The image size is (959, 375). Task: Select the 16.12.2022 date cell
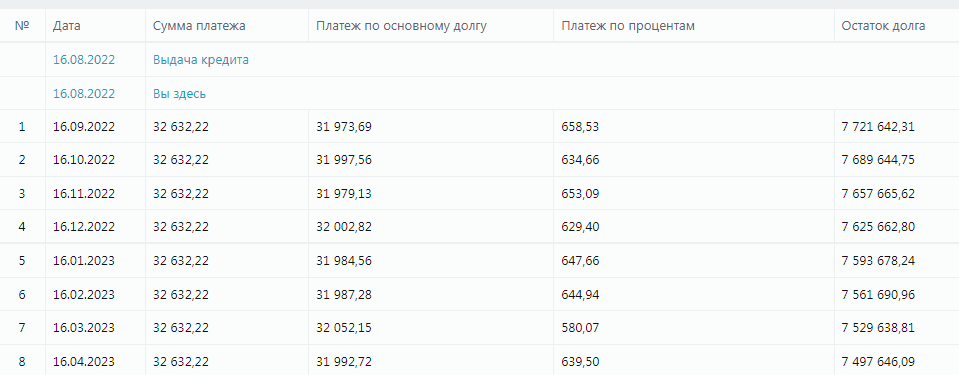click(84, 226)
